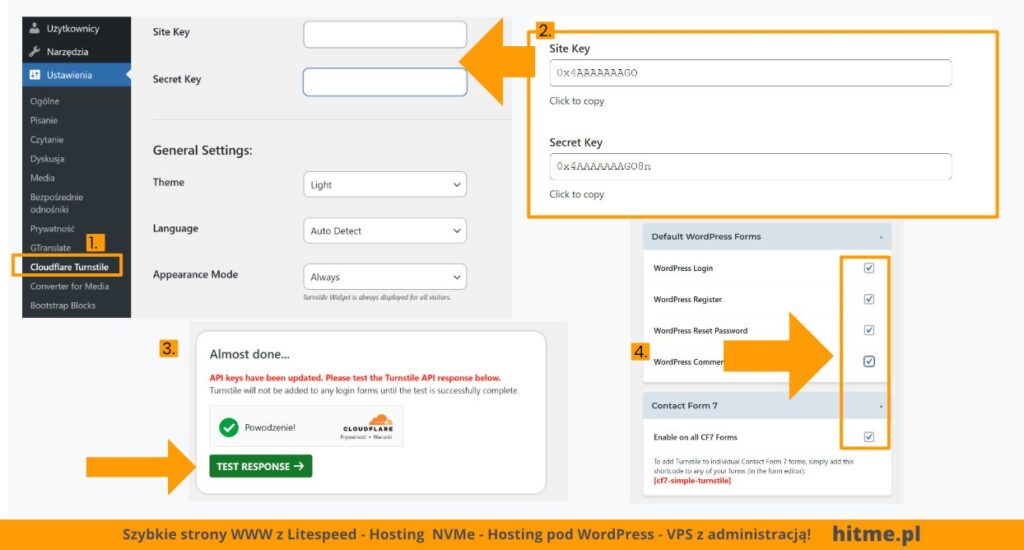This screenshot has height=550, width=1024.
Task: Open Bootstrap Blocks settings
Action: click(63, 305)
